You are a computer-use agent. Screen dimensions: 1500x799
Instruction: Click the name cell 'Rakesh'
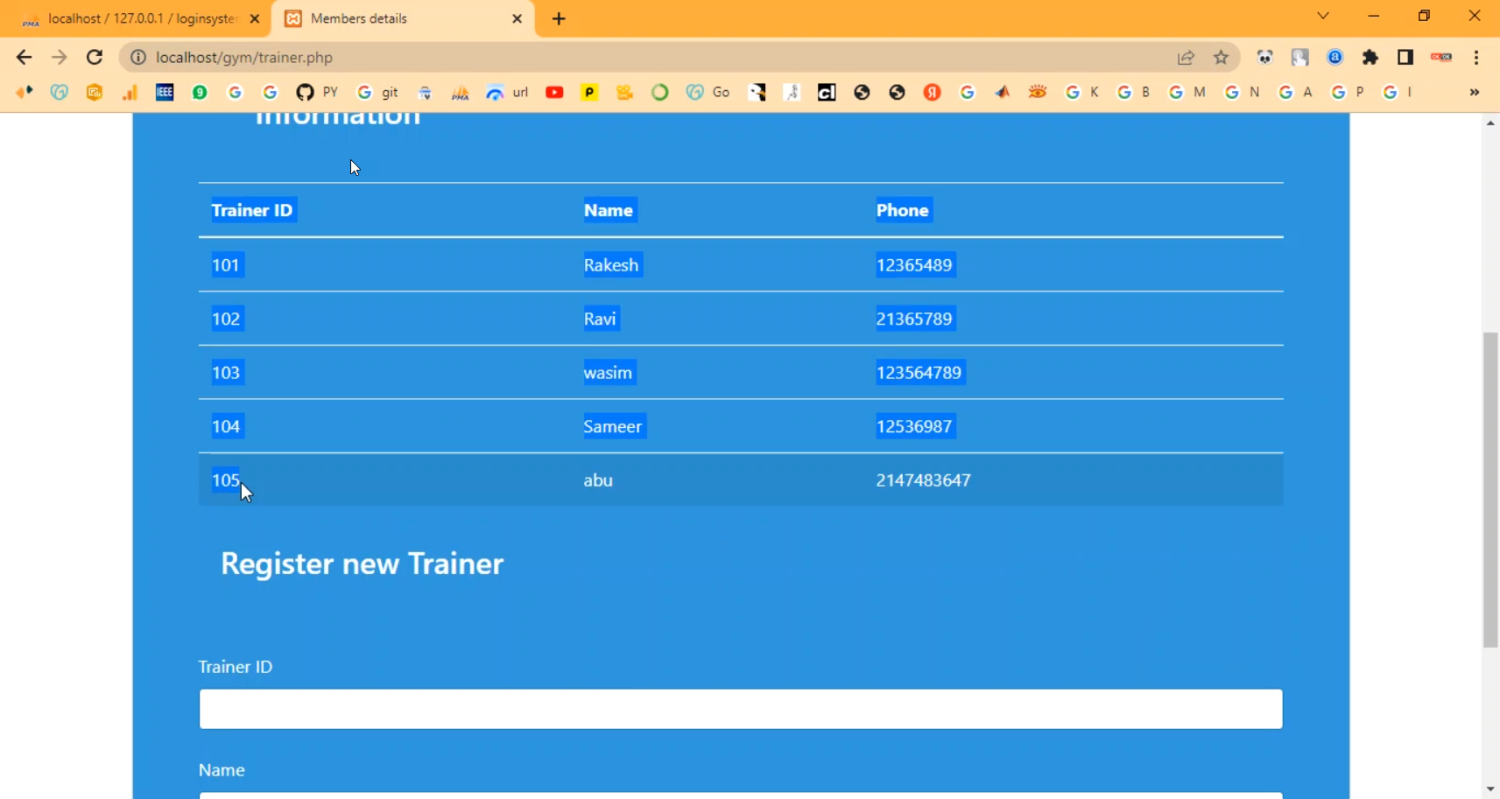(x=611, y=265)
